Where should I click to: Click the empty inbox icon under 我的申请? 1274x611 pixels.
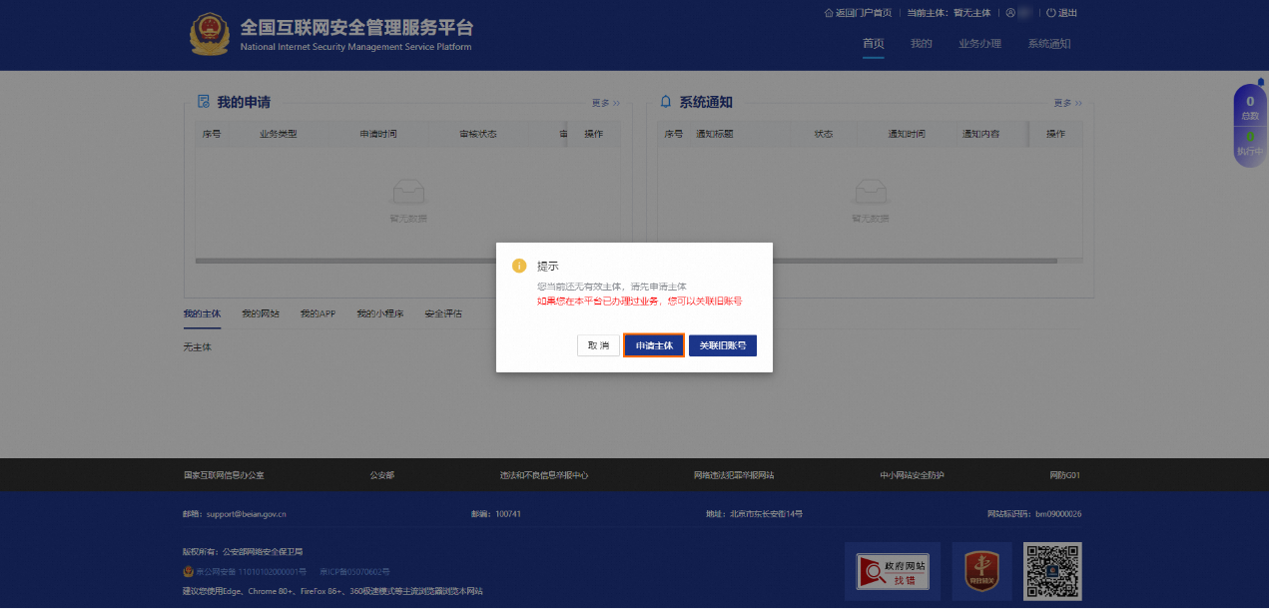coord(408,190)
